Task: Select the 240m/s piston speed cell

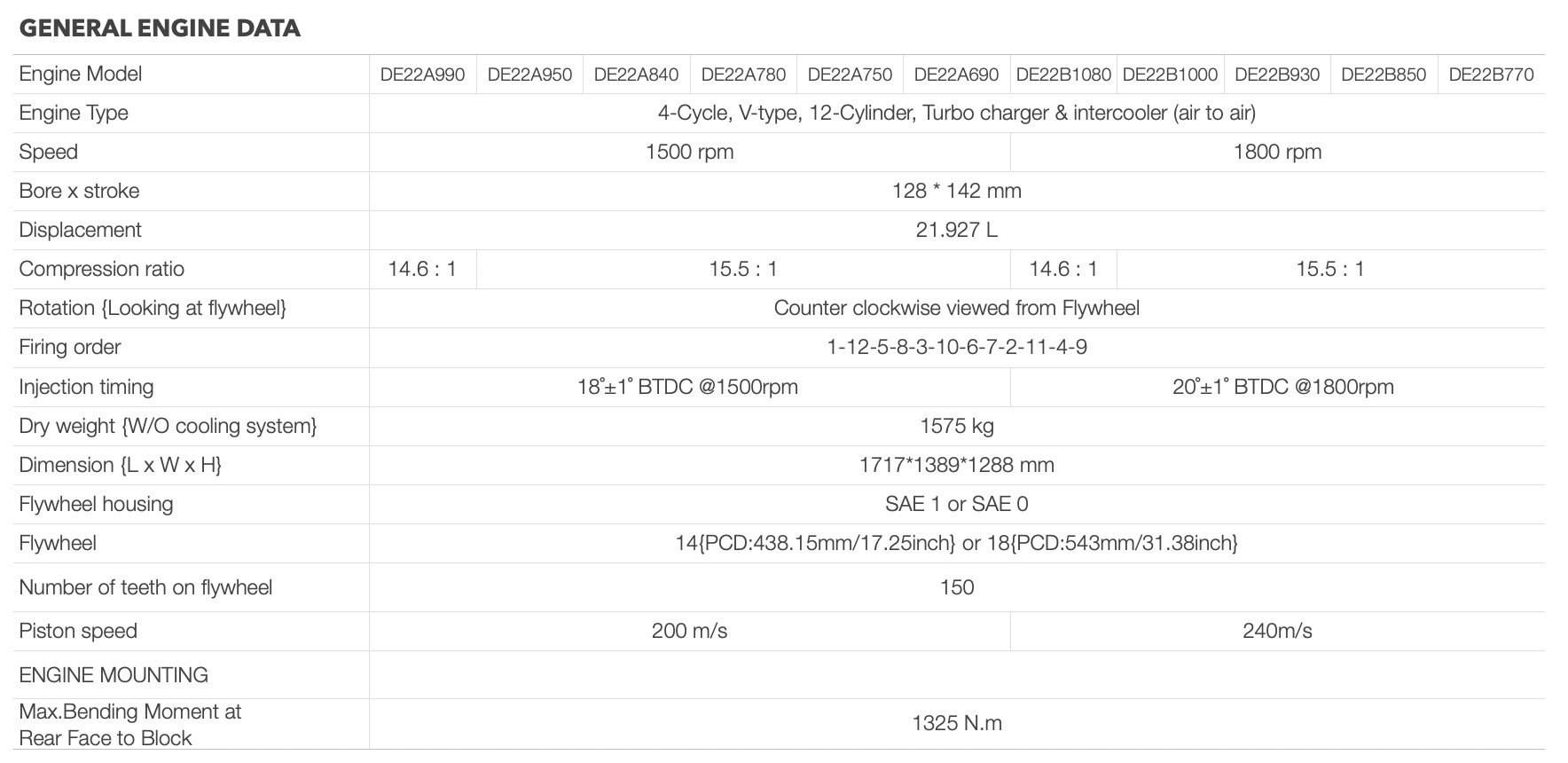Action: click(1277, 631)
